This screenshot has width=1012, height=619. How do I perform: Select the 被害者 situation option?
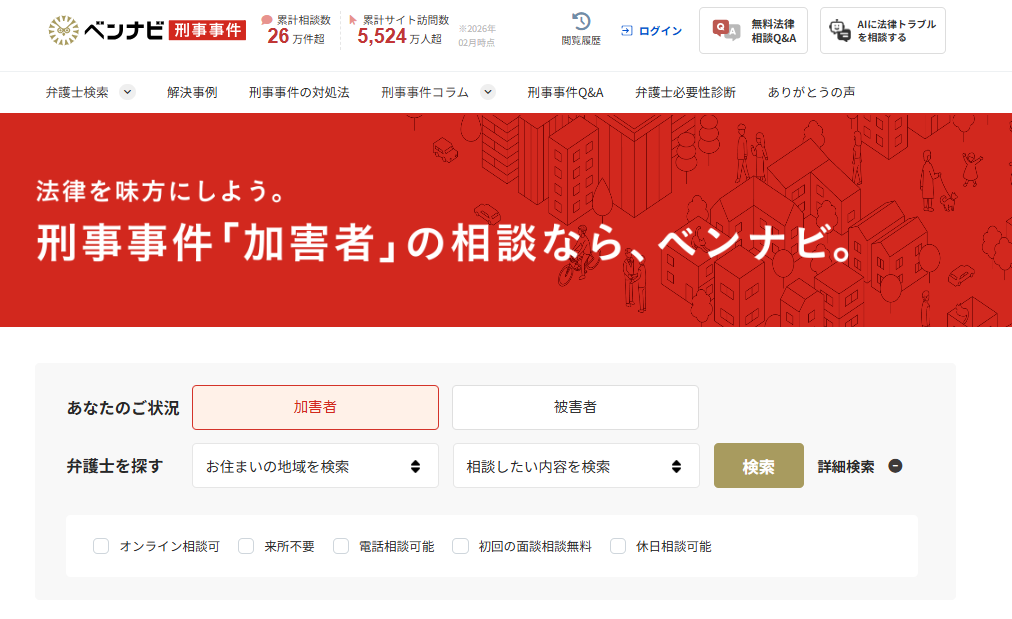(575, 407)
